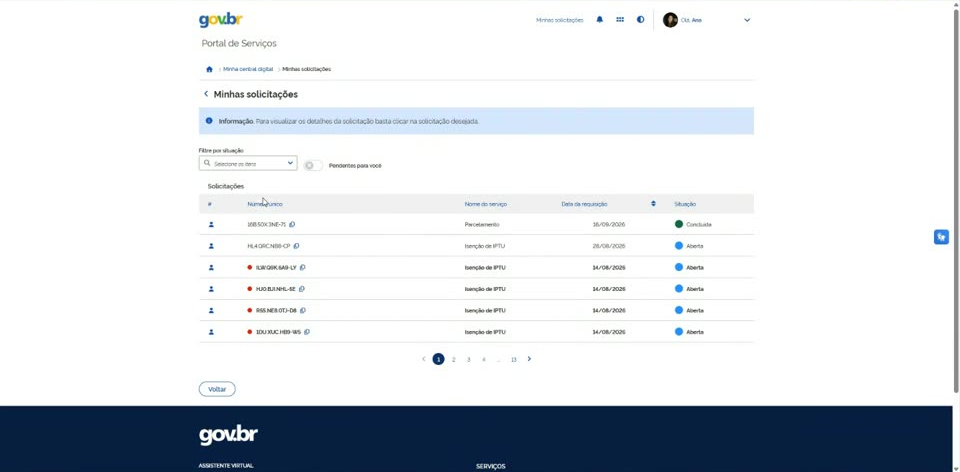Click the Situação column header

click(x=684, y=204)
